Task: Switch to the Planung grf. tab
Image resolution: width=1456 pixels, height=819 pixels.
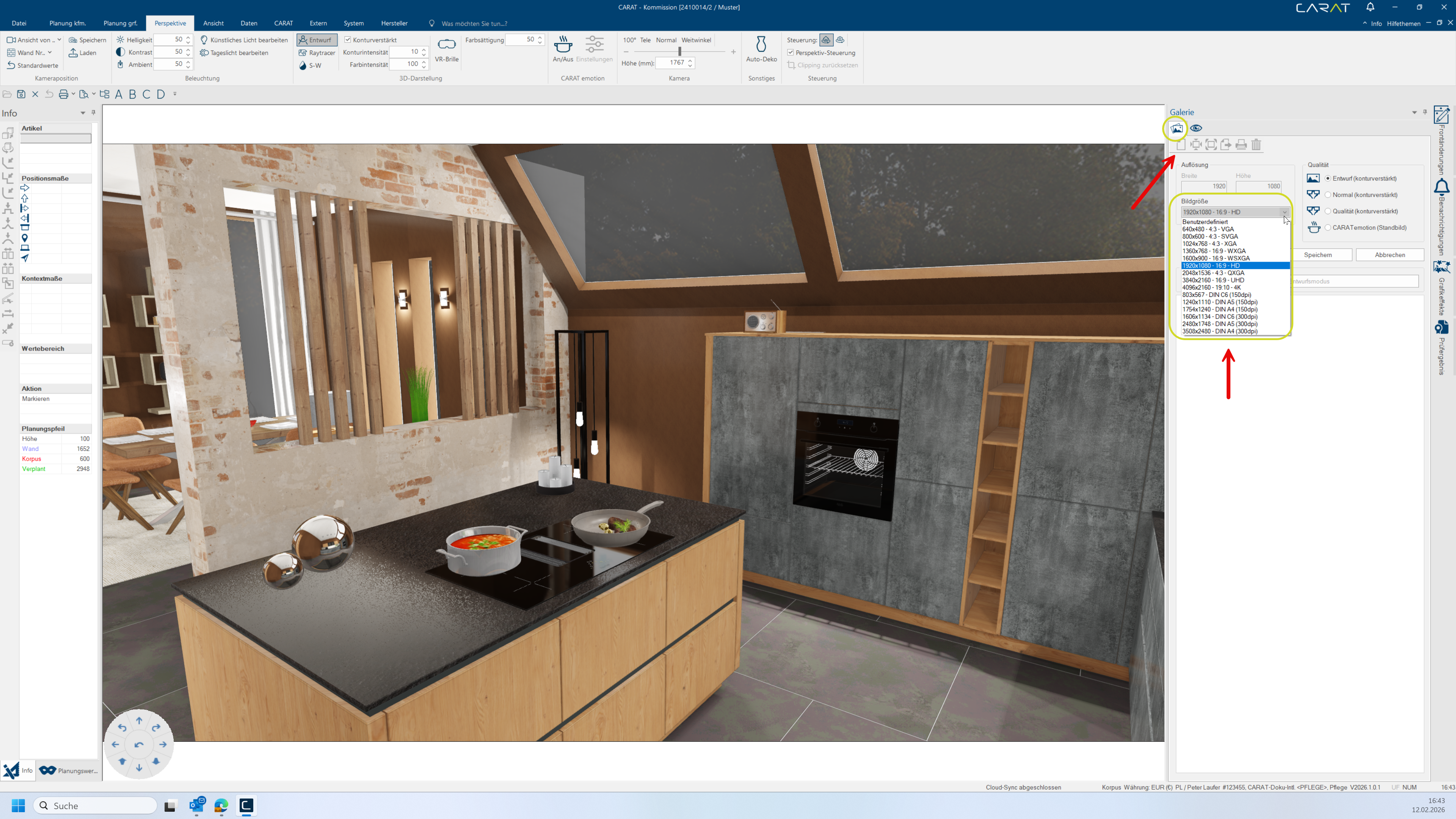Action: pyautogui.click(x=121, y=23)
